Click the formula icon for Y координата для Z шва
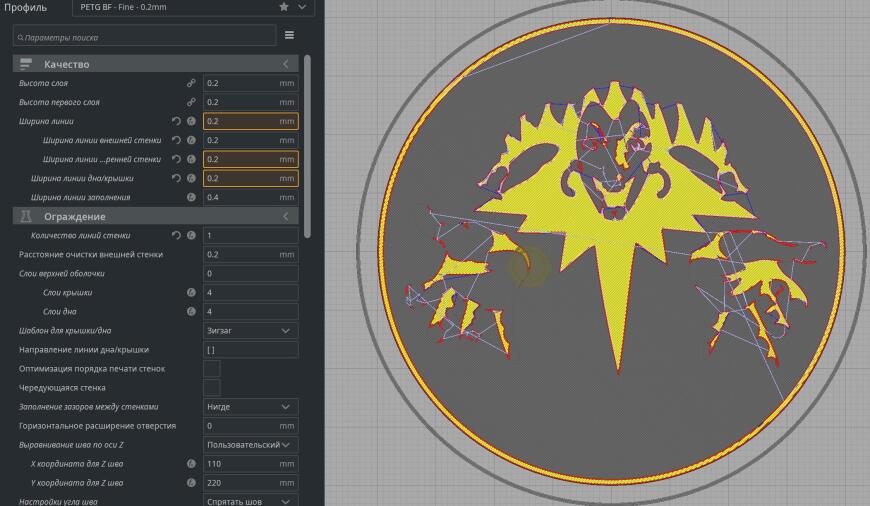Viewport: 870px width, 506px height. (x=191, y=483)
